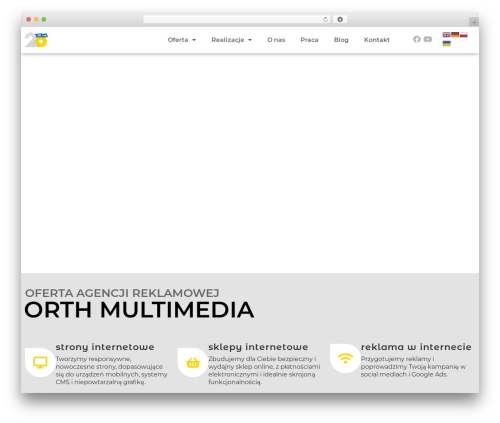Navigate to Kontakt
Viewport: 500px width, 423px height.
pos(377,40)
